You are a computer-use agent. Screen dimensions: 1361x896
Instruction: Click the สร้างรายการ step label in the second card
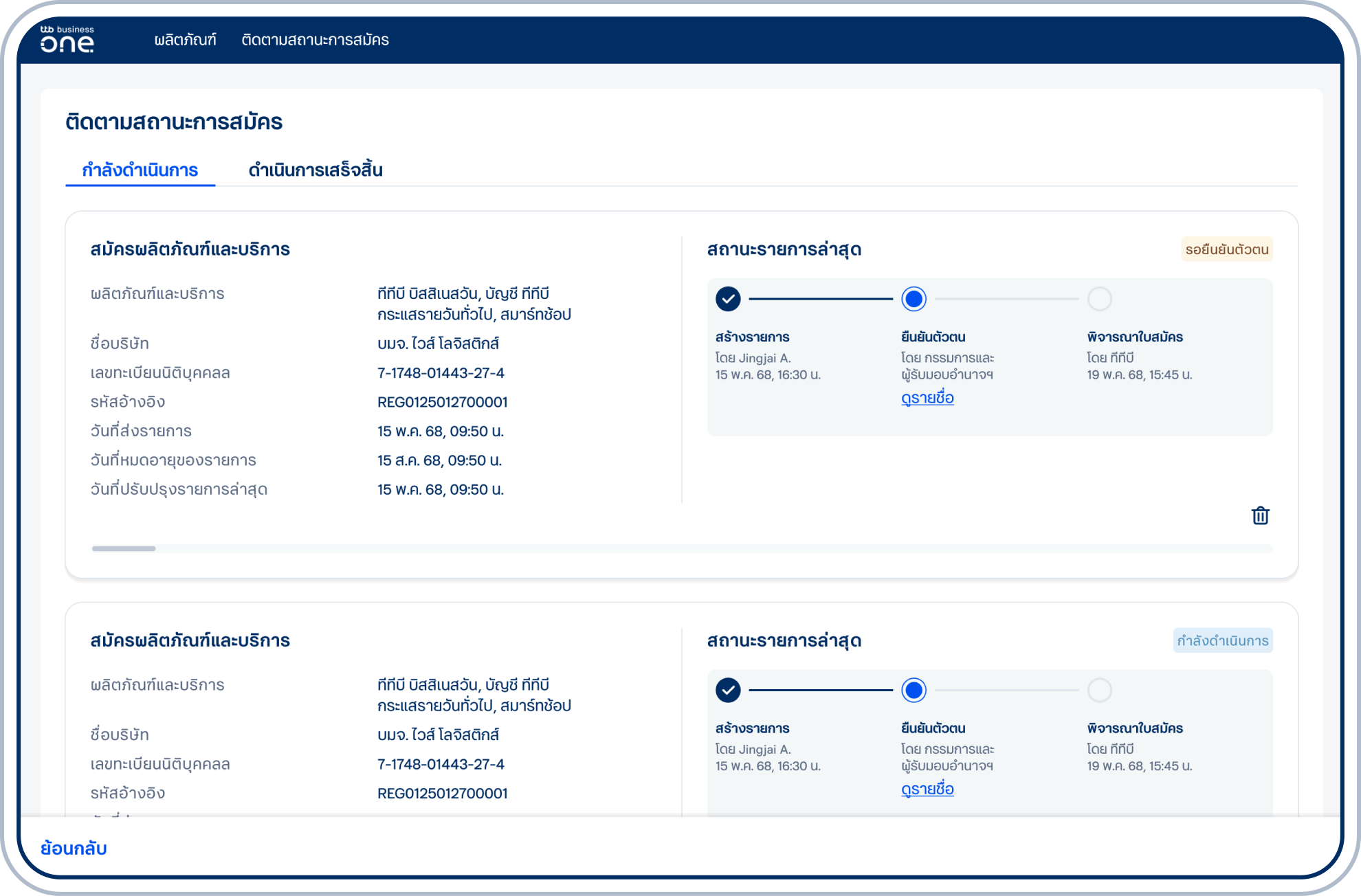pos(752,728)
